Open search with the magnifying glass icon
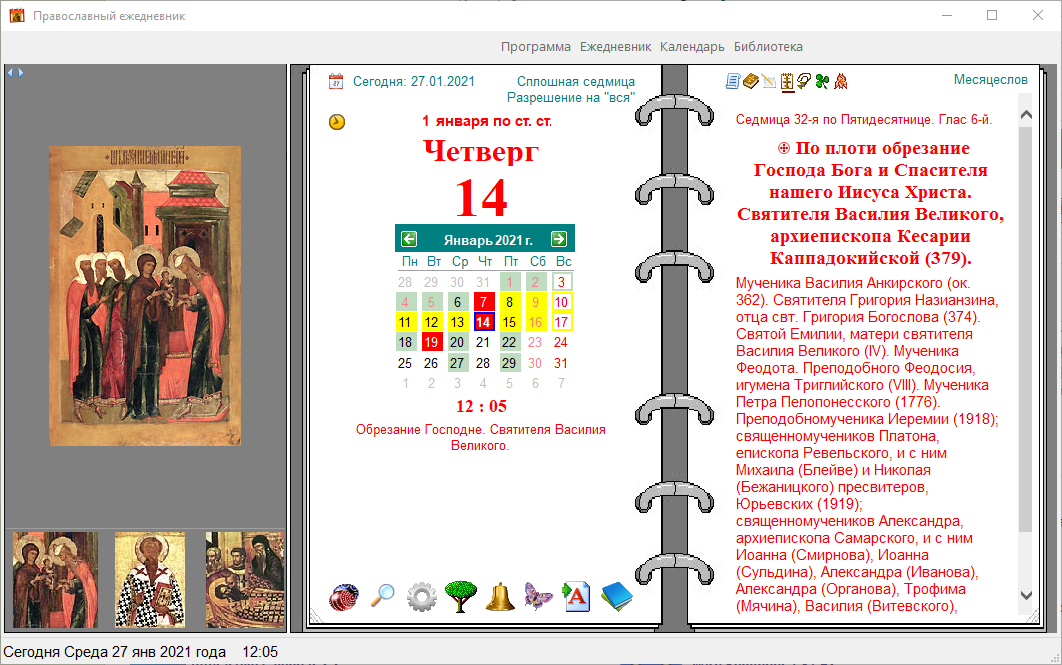 (x=383, y=596)
